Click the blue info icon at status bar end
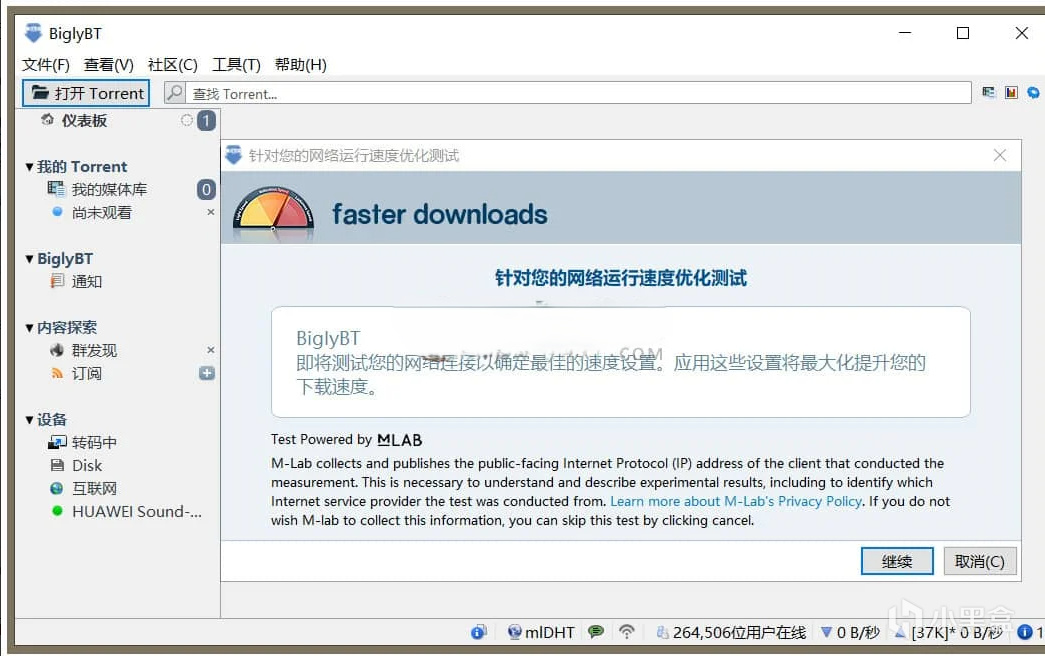Viewport: 1045px width, 656px height. pyautogui.click(x=1025, y=632)
